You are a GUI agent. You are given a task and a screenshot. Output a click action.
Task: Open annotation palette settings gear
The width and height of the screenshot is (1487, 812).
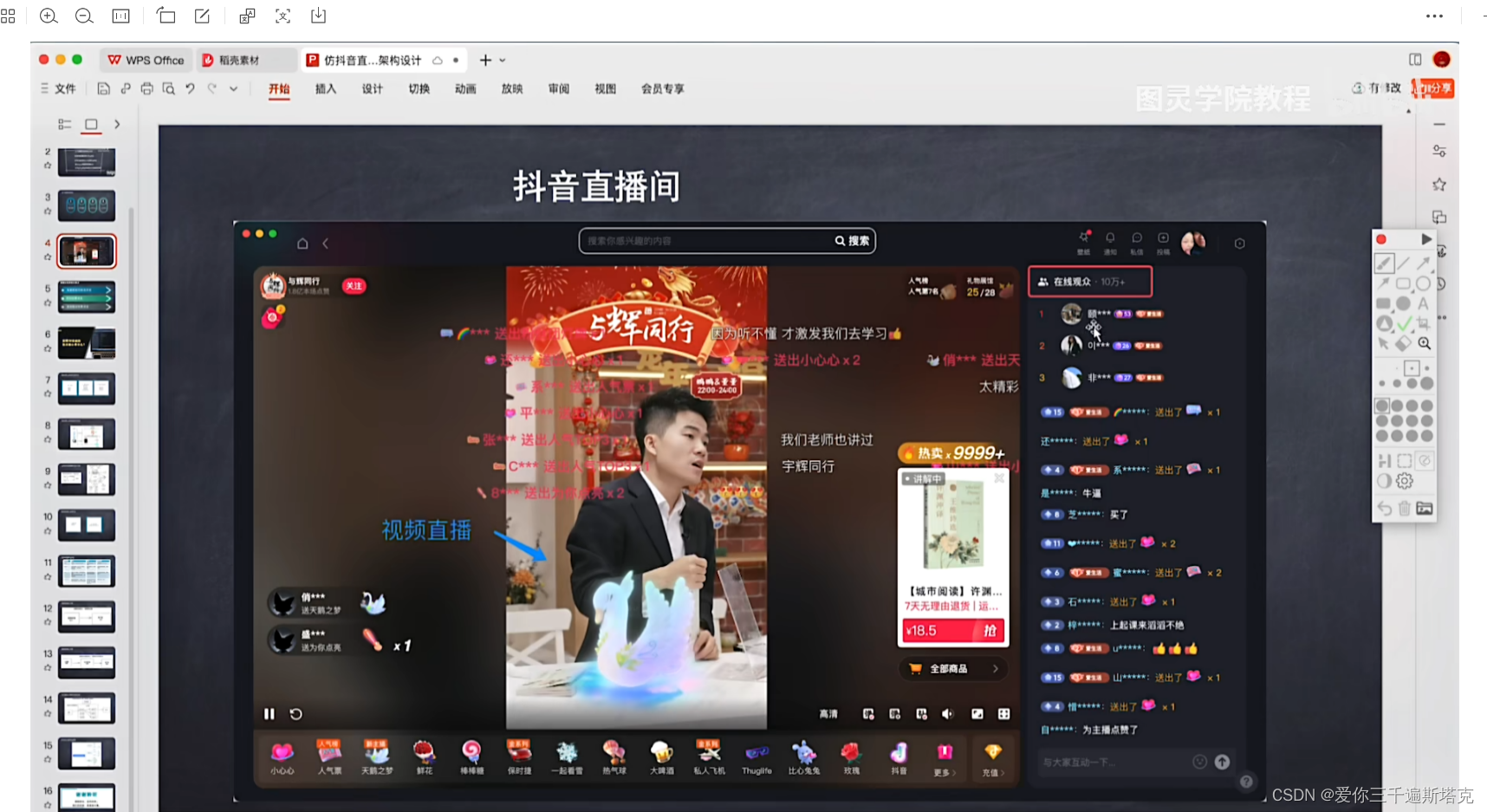tap(1404, 481)
